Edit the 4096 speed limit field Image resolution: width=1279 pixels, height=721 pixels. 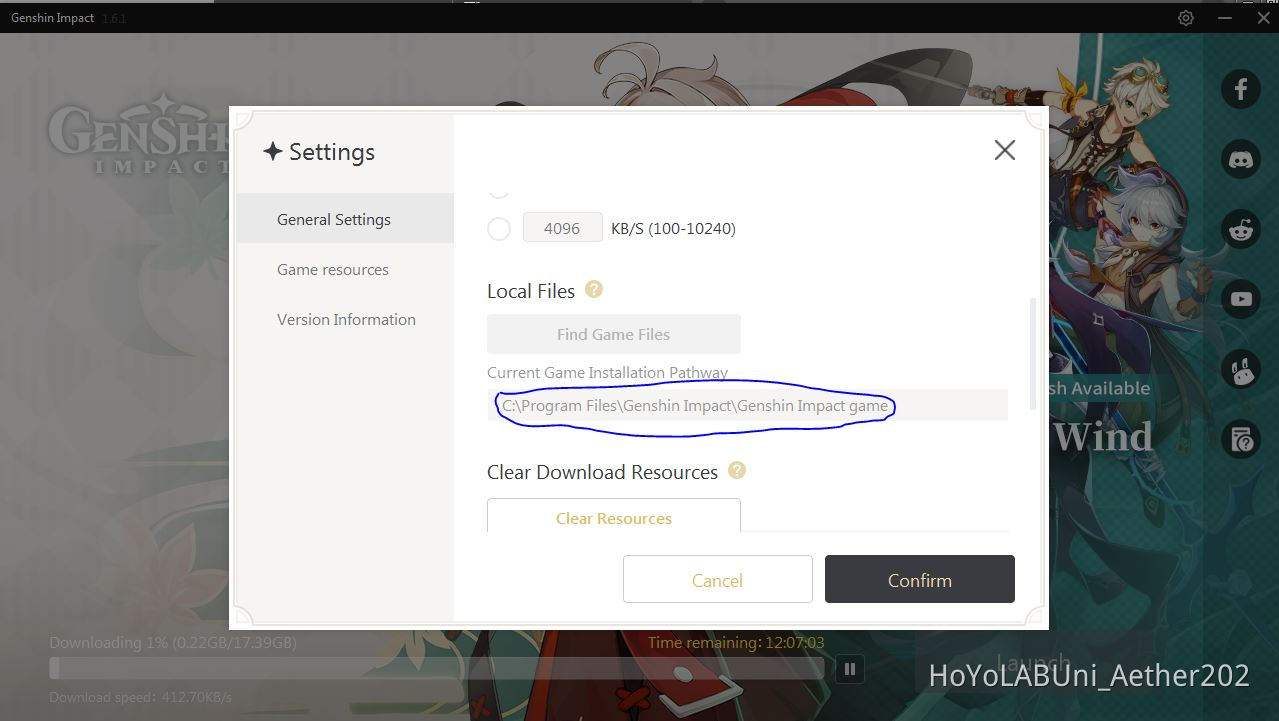tap(562, 228)
